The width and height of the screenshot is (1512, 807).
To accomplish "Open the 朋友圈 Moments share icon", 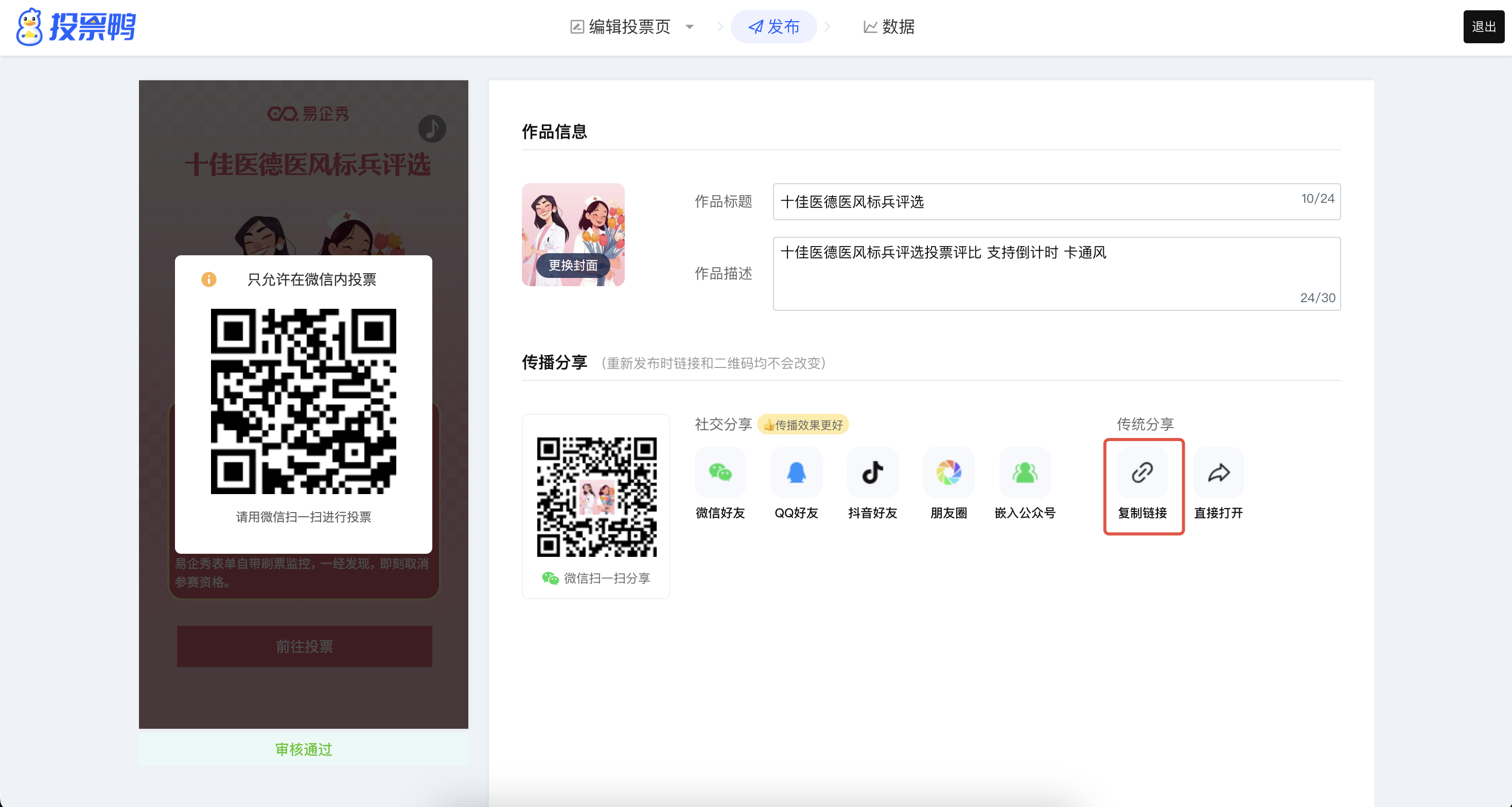I will pyautogui.click(x=948, y=472).
